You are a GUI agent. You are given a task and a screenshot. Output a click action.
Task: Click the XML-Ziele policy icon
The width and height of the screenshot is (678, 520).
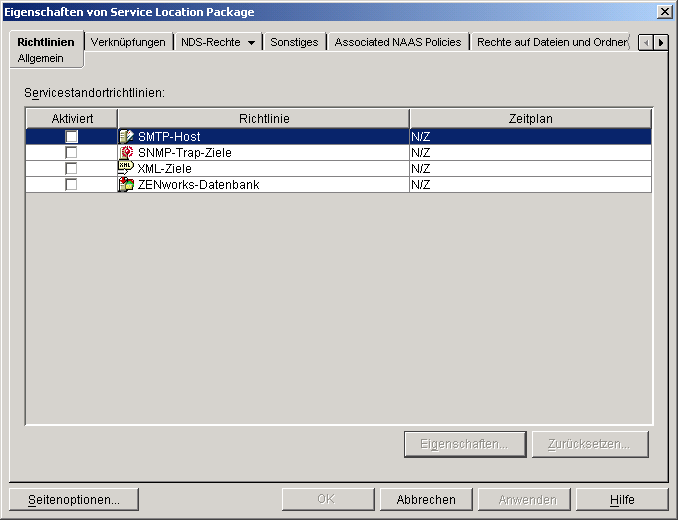coord(126,168)
